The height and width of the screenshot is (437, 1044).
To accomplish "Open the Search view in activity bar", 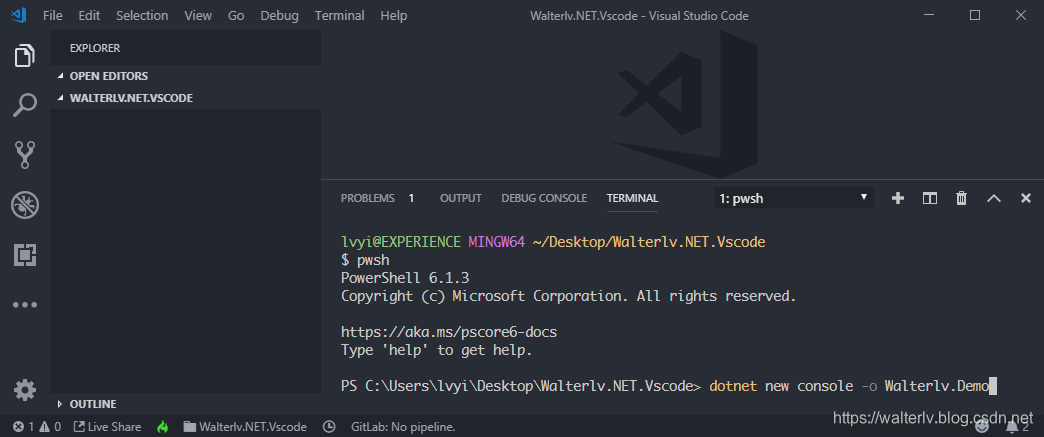I will coord(25,105).
